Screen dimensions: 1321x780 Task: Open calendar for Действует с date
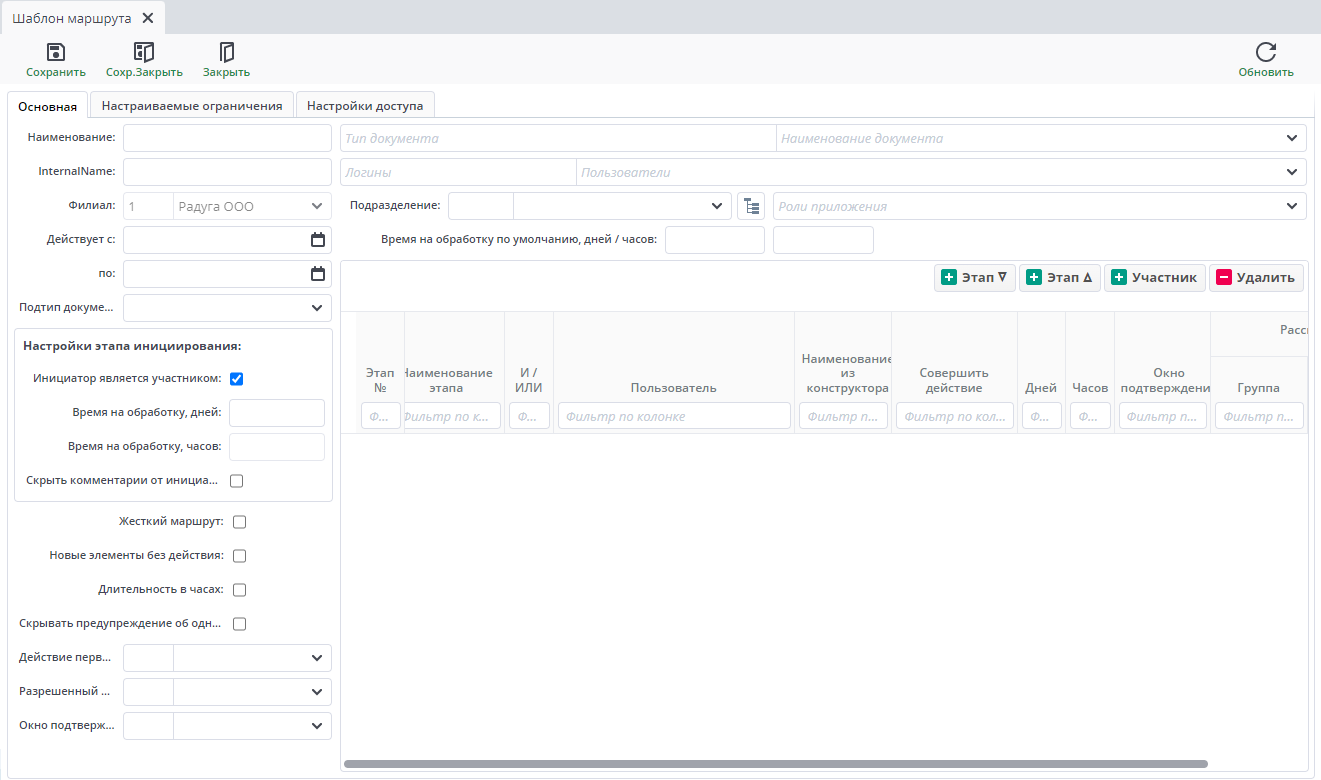318,240
